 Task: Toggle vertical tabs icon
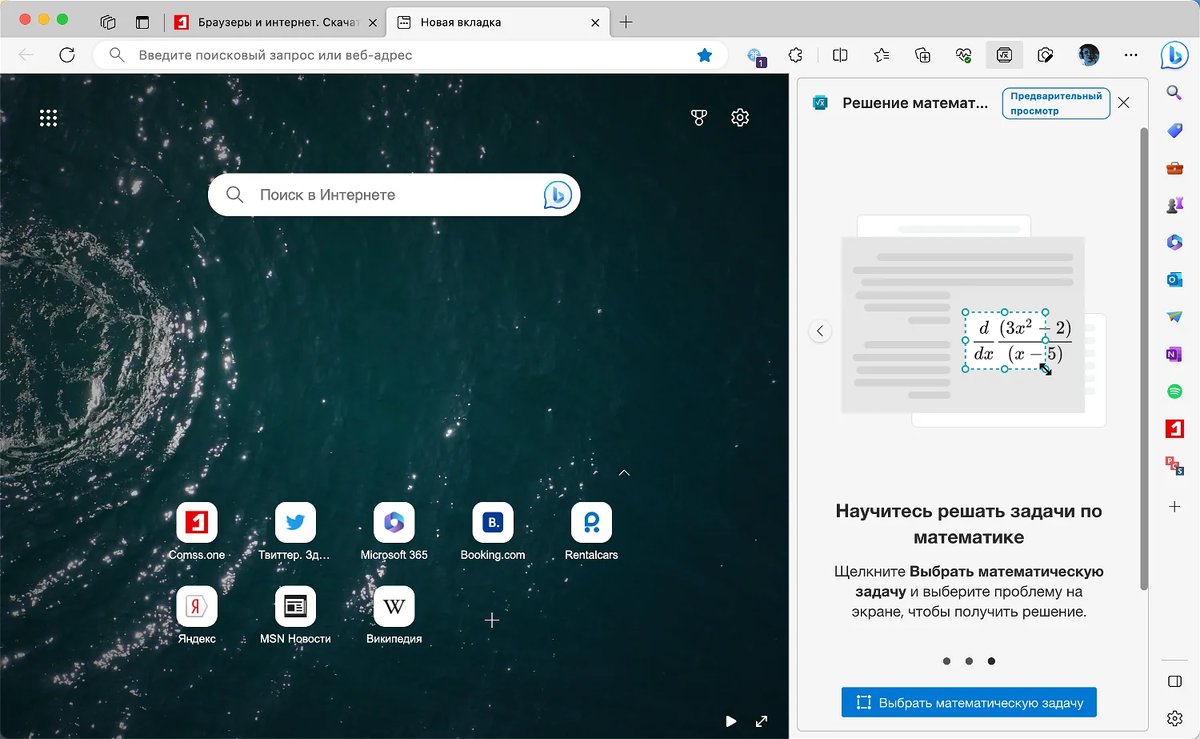coord(142,21)
